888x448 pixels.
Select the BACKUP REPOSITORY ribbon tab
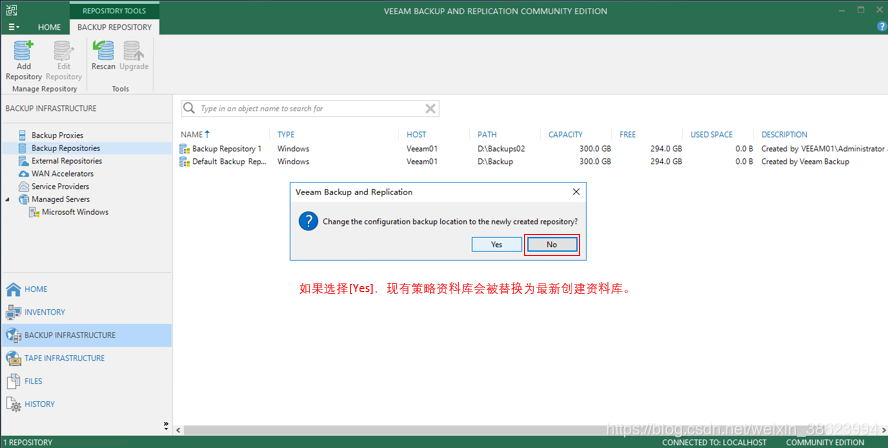point(114,27)
